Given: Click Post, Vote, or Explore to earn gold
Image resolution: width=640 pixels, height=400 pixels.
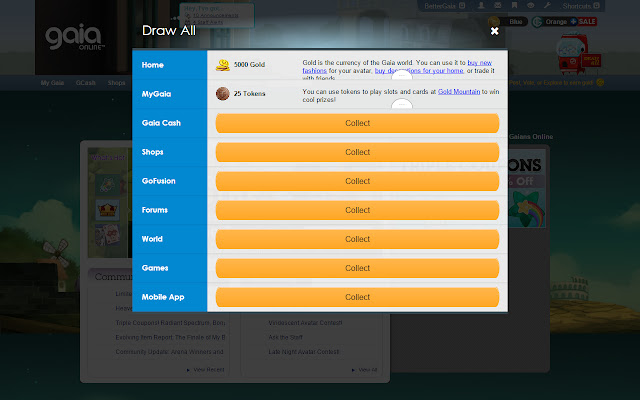Looking at the screenshot, I should (551, 83).
